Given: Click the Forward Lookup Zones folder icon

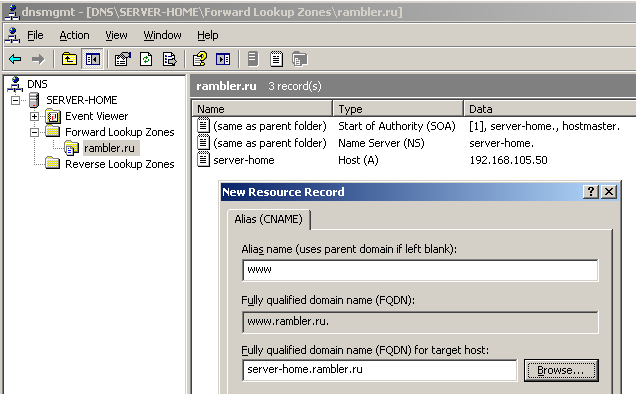Looking at the screenshot, I should coord(53,131).
